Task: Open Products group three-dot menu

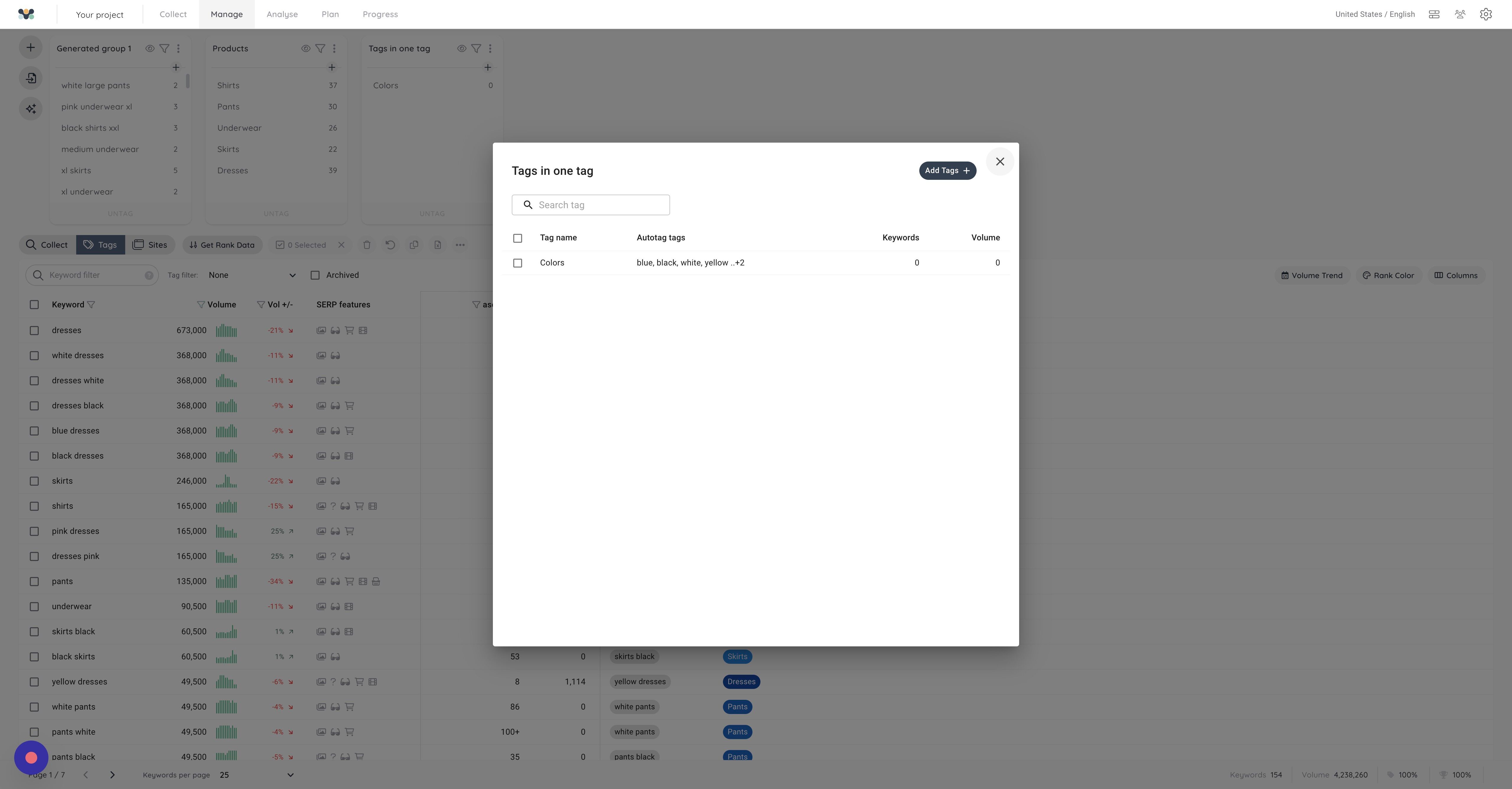Action: tap(335, 49)
